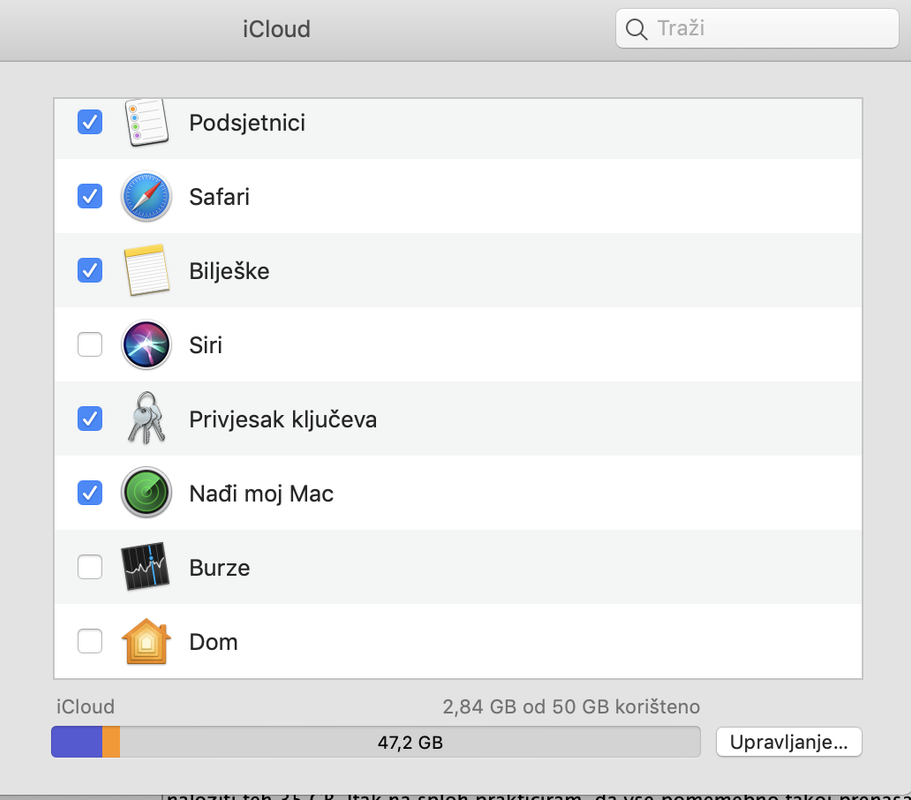Check the Burze checkbox

(90, 567)
